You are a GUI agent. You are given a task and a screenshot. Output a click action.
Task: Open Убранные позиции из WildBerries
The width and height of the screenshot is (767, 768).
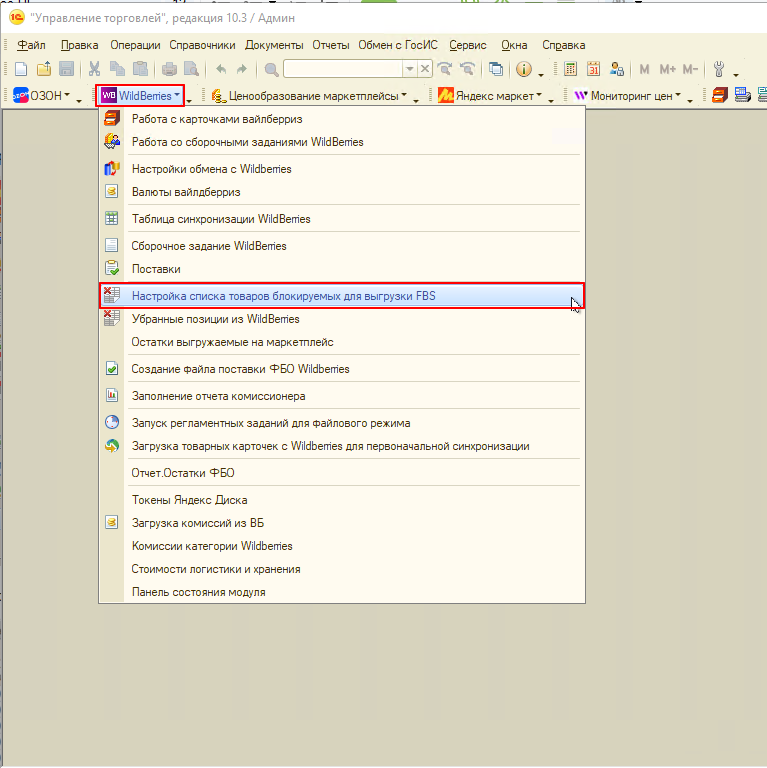(342, 319)
